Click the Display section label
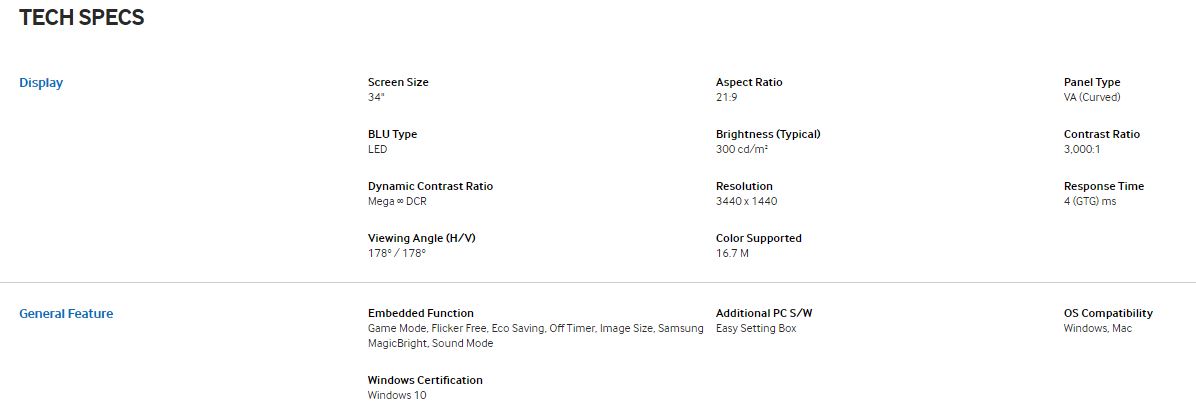The image size is (1196, 417). click(x=41, y=83)
